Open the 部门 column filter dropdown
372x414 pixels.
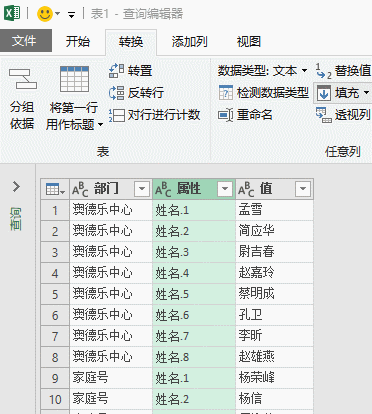142,189
